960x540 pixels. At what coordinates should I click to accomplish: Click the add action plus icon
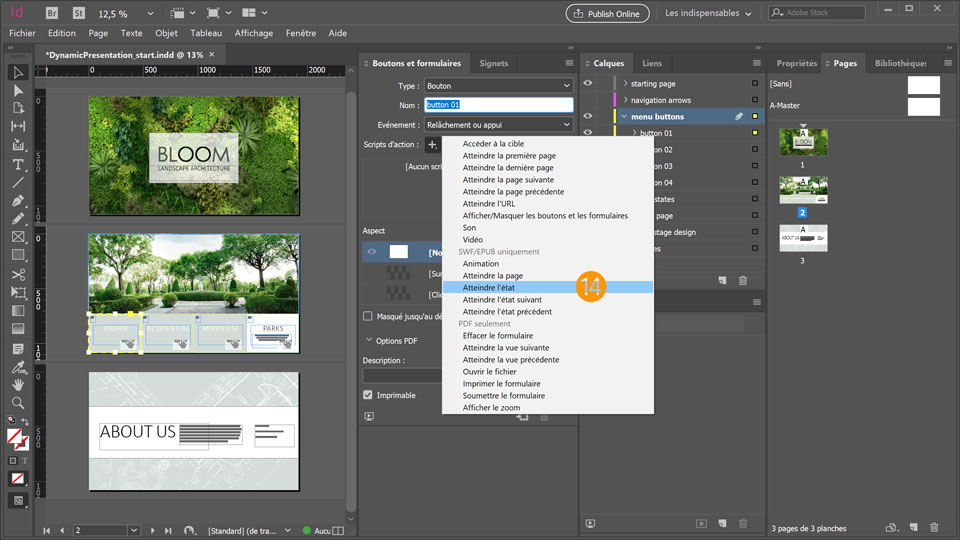coord(432,145)
